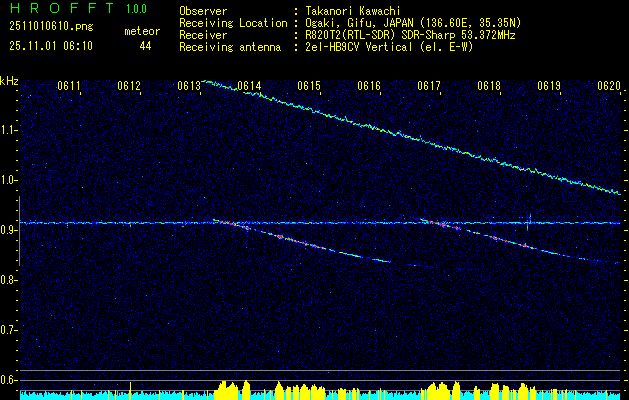The width and height of the screenshot is (629, 400).
Task: Select the R820T2(RTL-SDR) SDR-Sharp 53.372MHz text
Action: coord(410,35)
